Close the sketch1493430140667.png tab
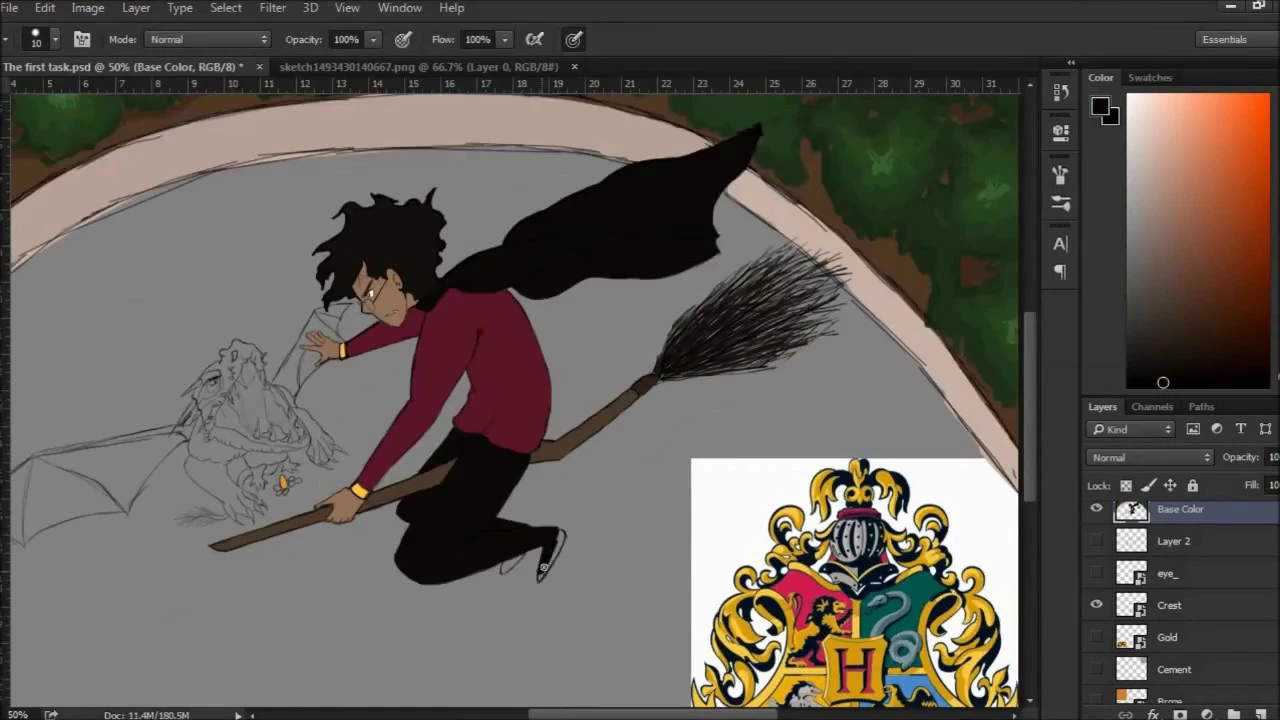Viewport: 1280px width, 720px height. pos(574,67)
